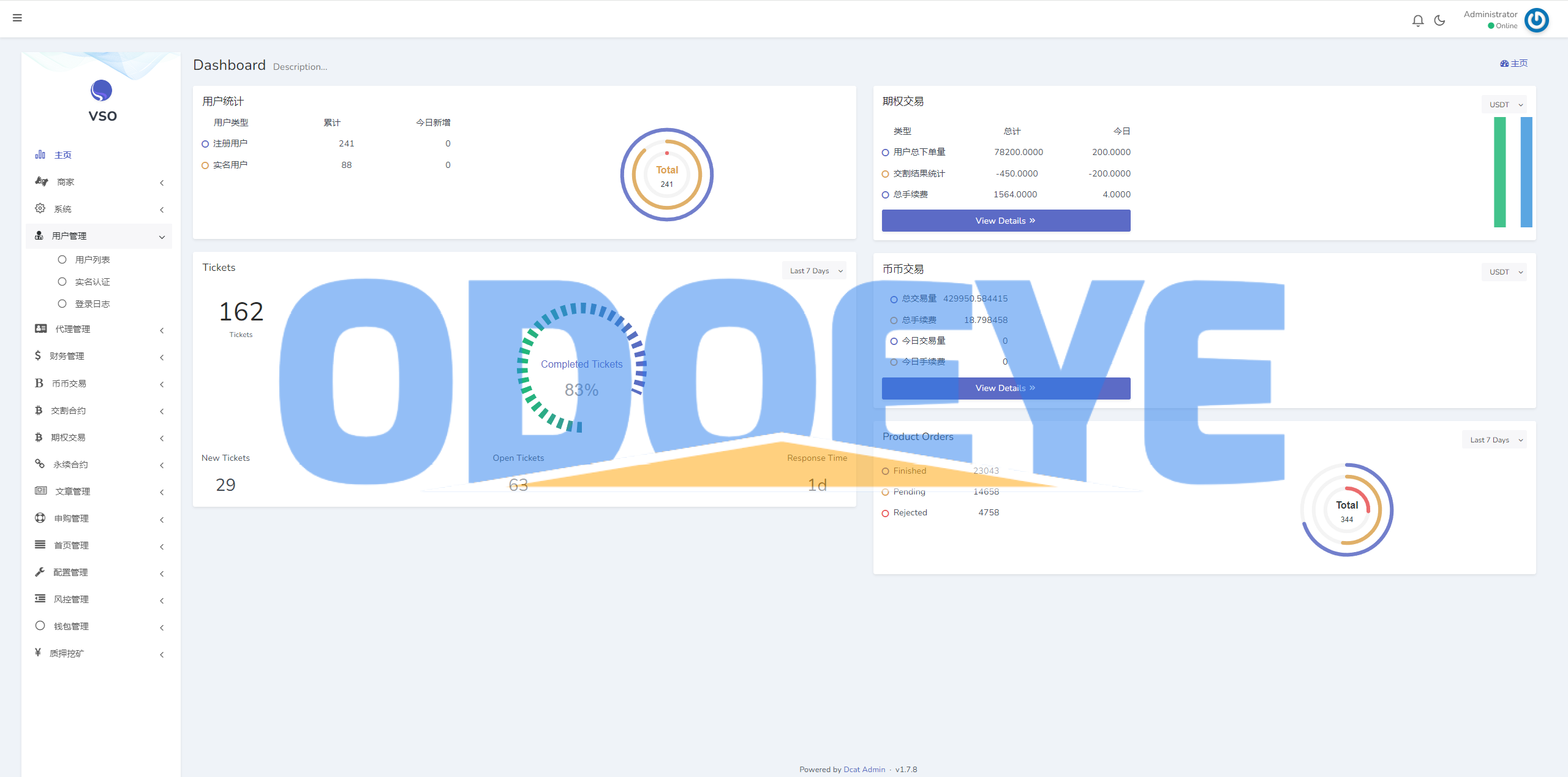Toggle the Finished product orders visibility
This screenshot has height=777, width=1568.
(x=885, y=470)
